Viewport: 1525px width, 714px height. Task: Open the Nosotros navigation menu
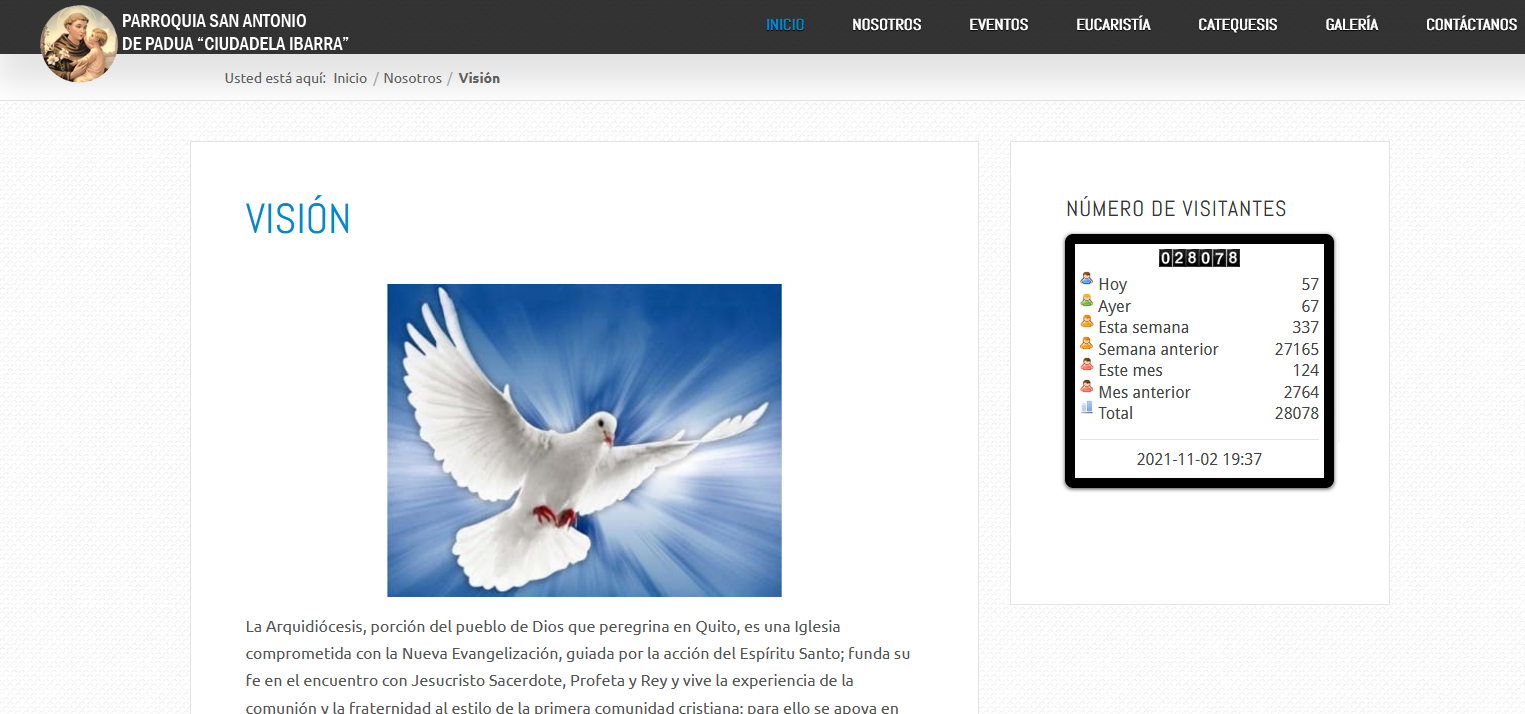886,25
